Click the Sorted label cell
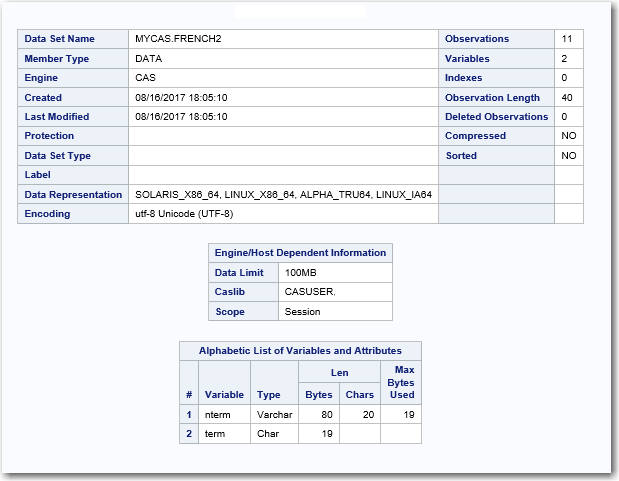The height and width of the screenshot is (481, 619). [x=461, y=156]
